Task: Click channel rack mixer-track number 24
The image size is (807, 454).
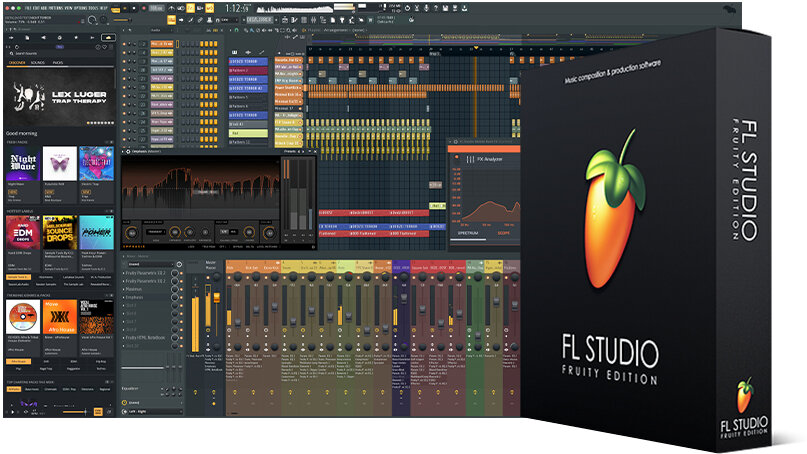Action: 143,122
